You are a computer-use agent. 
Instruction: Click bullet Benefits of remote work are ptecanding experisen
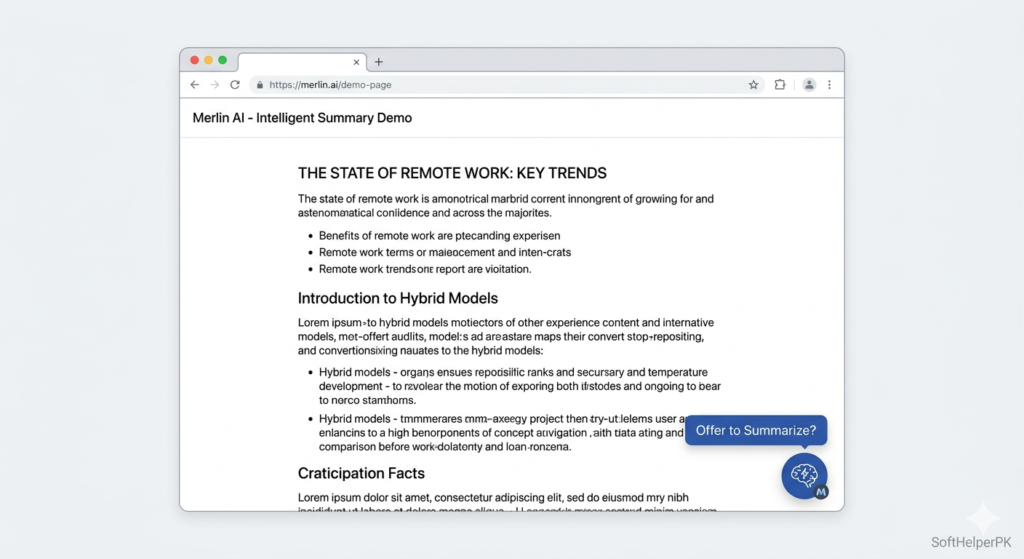pyautogui.click(x=440, y=236)
